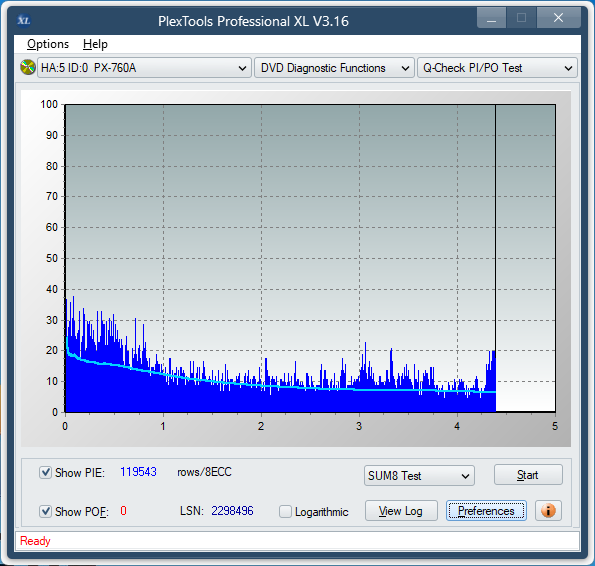Image resolution: width=595 pixels, height=566 pixels.
Task: Expand the Q-Check PI/PO Test dropdown
Action: click(x=497, y=68)
